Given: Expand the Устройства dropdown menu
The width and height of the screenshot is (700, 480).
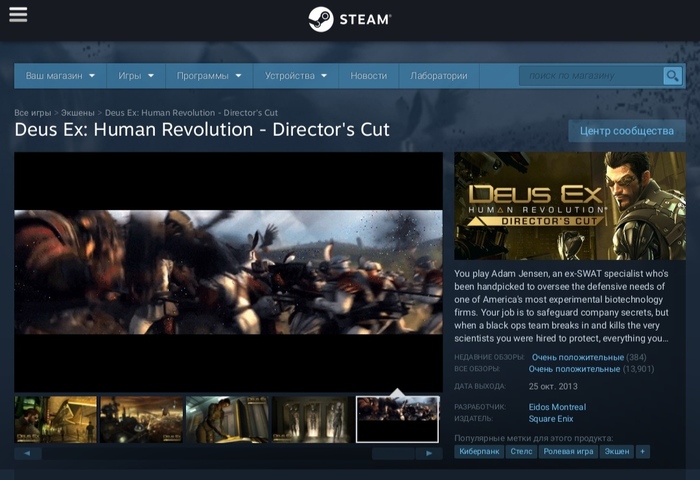Looking at the screenshot, I should pyautogui.click(x=296, y=76).
